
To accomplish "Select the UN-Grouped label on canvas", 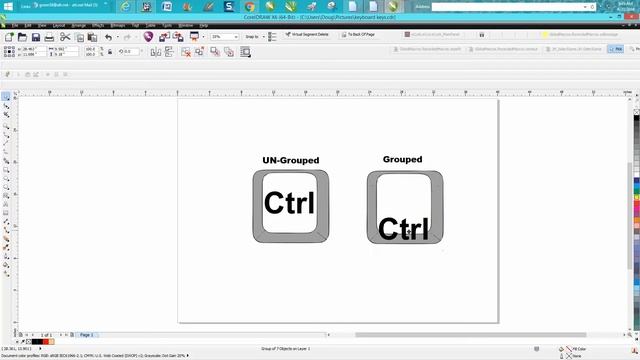I will (x=291, y=160).
